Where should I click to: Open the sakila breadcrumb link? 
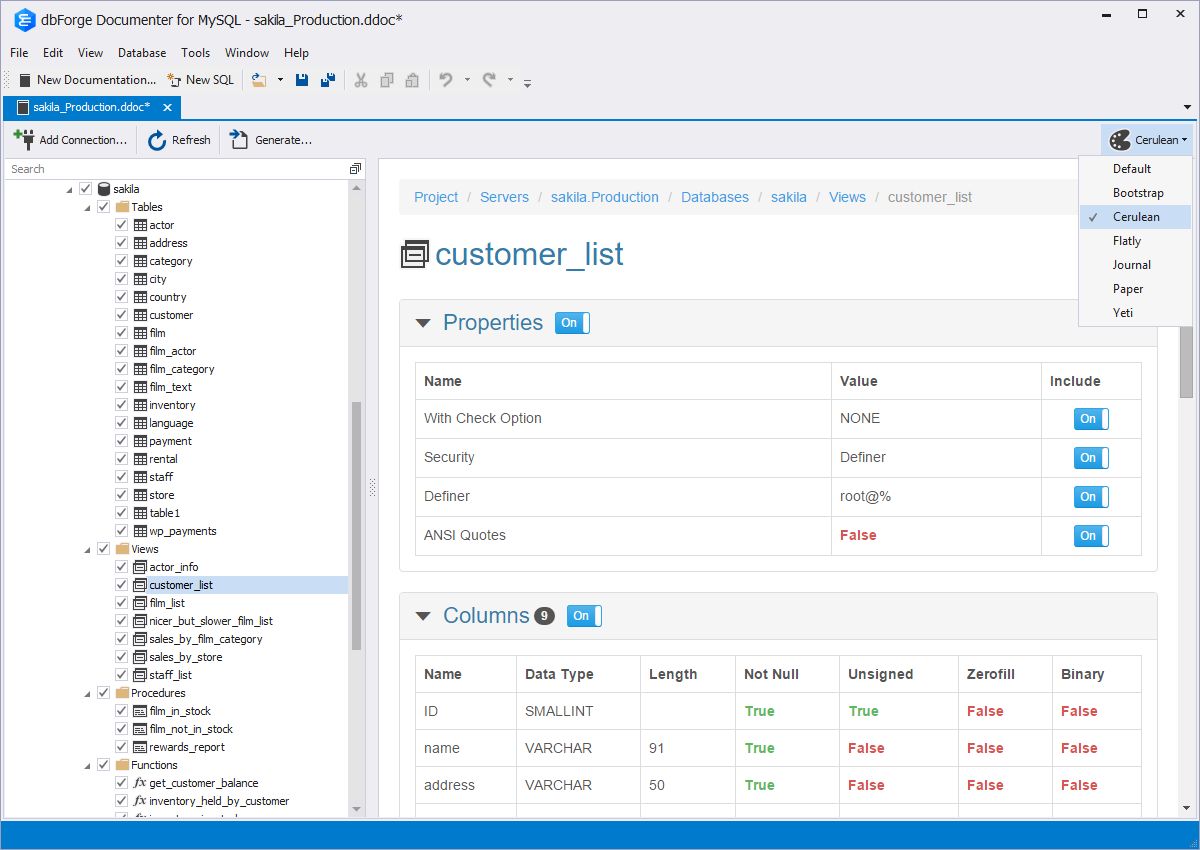(788, 197)
